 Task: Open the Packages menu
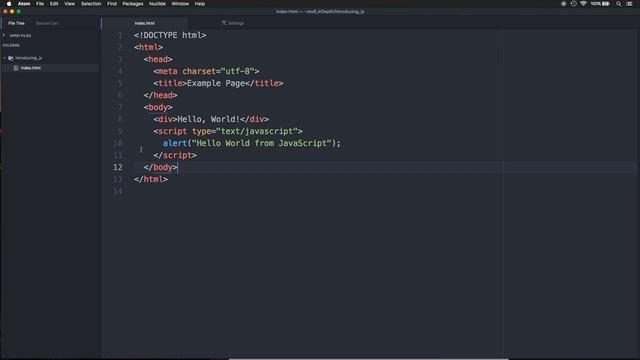click(x=133, y=4)
